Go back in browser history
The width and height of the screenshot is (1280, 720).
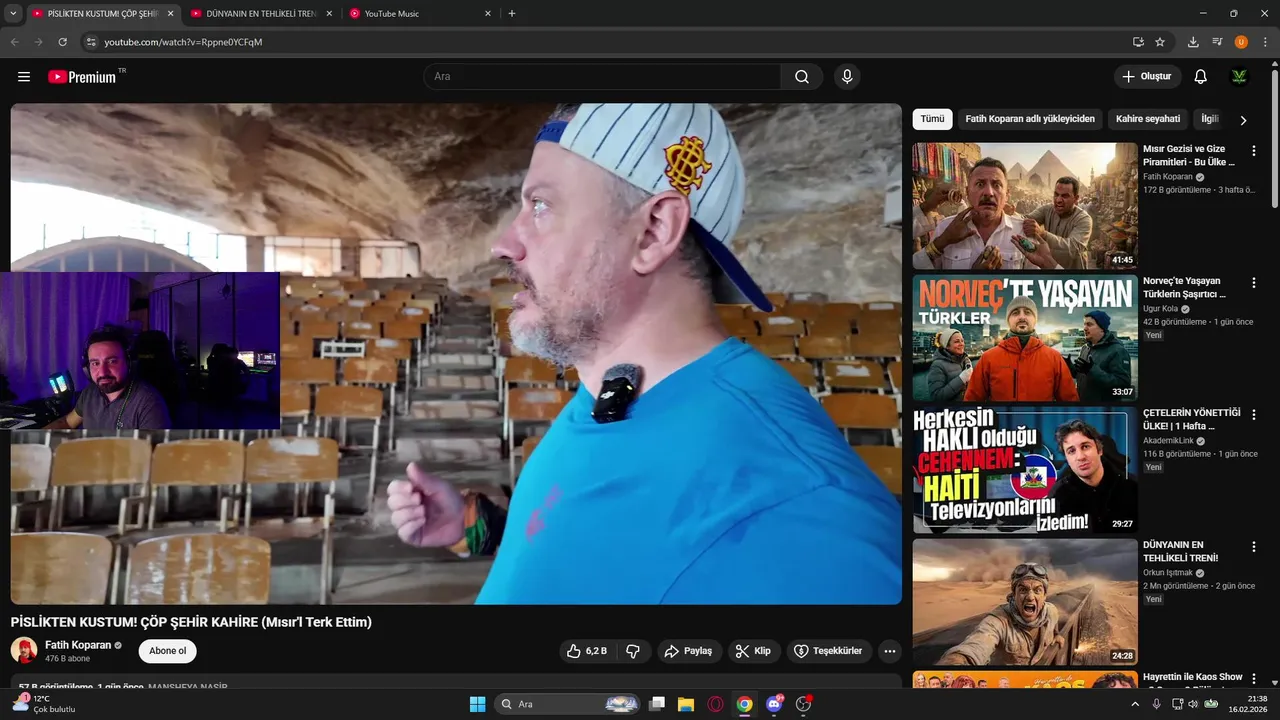coord(14,42)
